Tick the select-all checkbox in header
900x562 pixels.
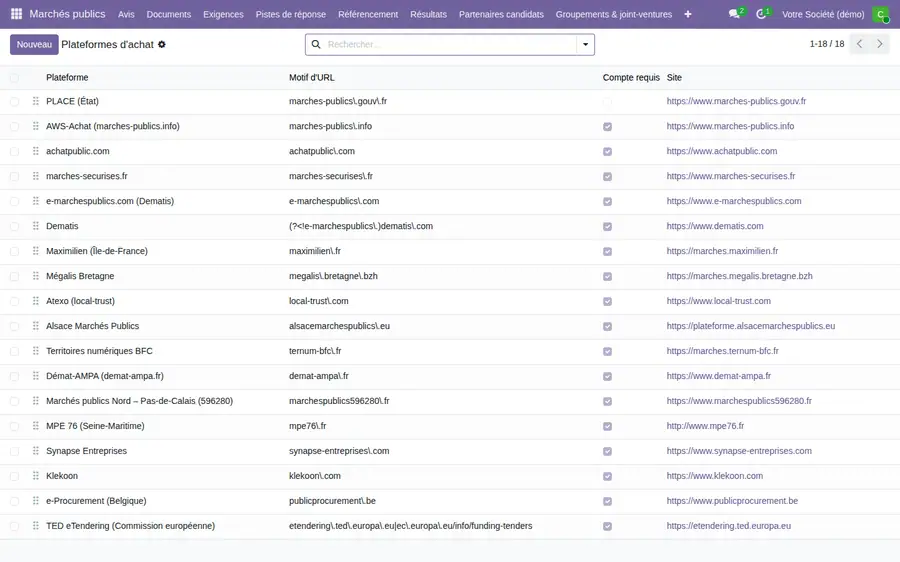pyautogui.click(x=14, y=77)
